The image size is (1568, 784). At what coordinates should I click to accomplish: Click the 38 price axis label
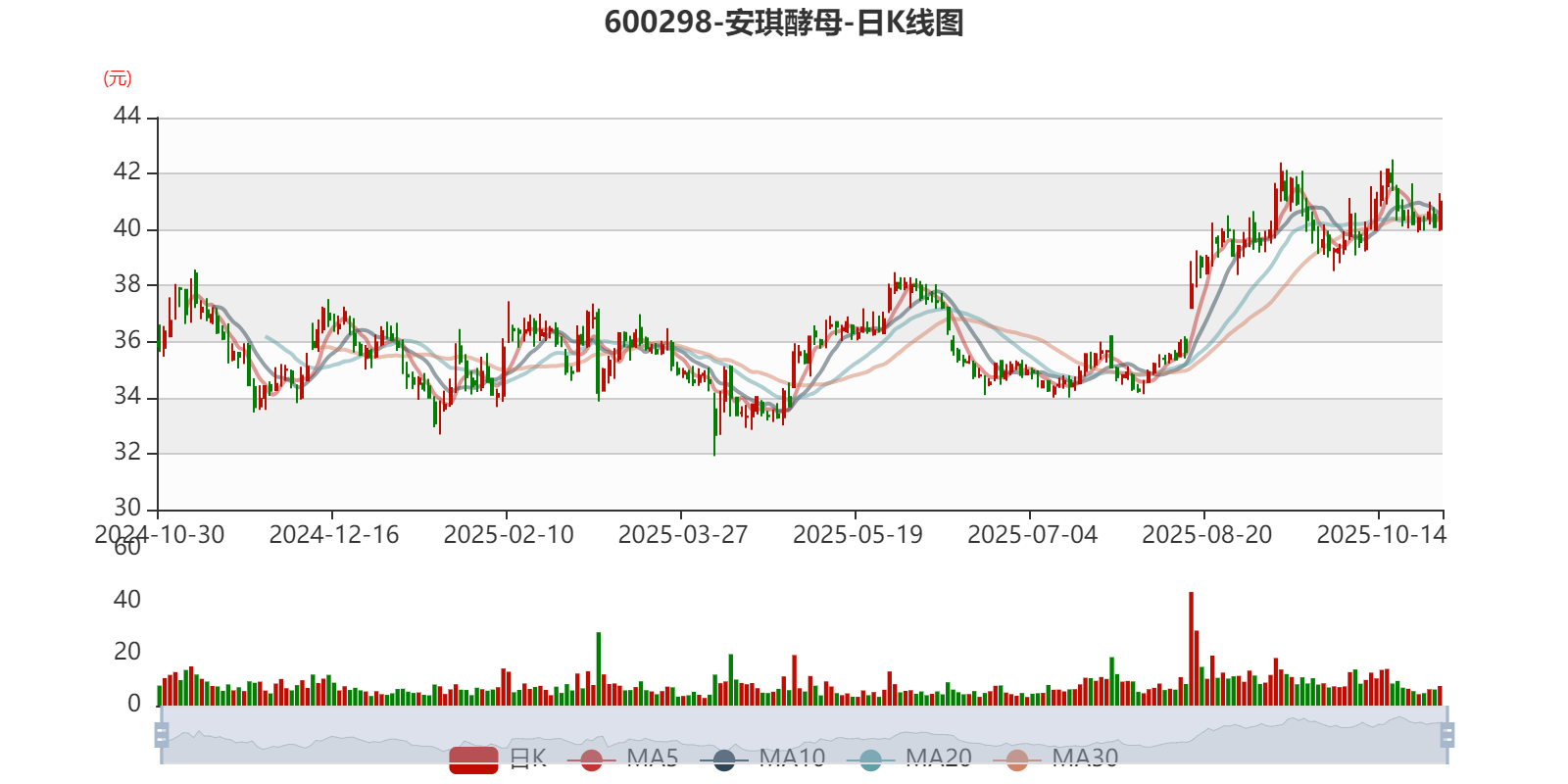point(127,284)
